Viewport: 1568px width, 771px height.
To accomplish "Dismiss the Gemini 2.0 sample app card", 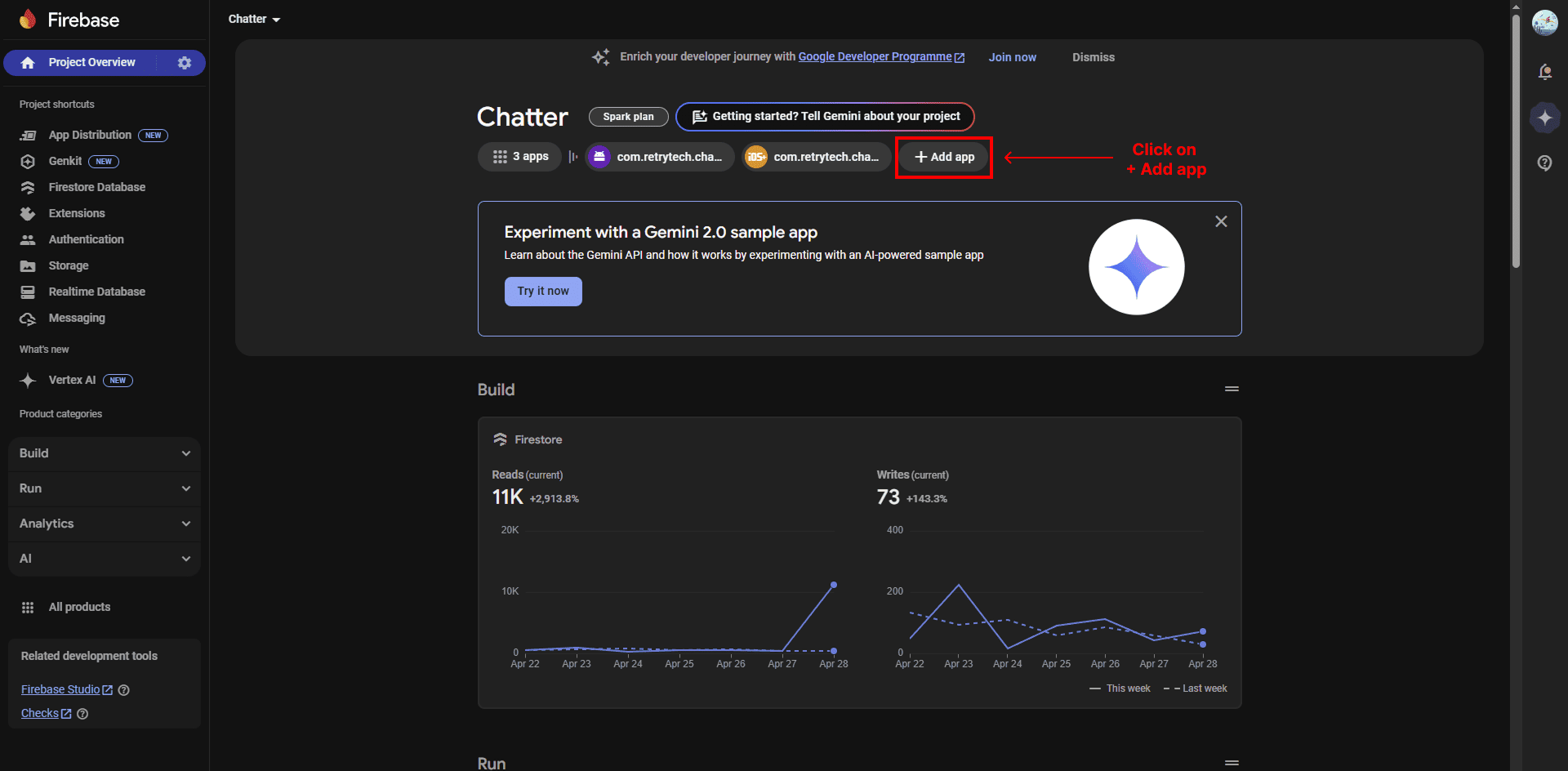I will point(1221,221).
